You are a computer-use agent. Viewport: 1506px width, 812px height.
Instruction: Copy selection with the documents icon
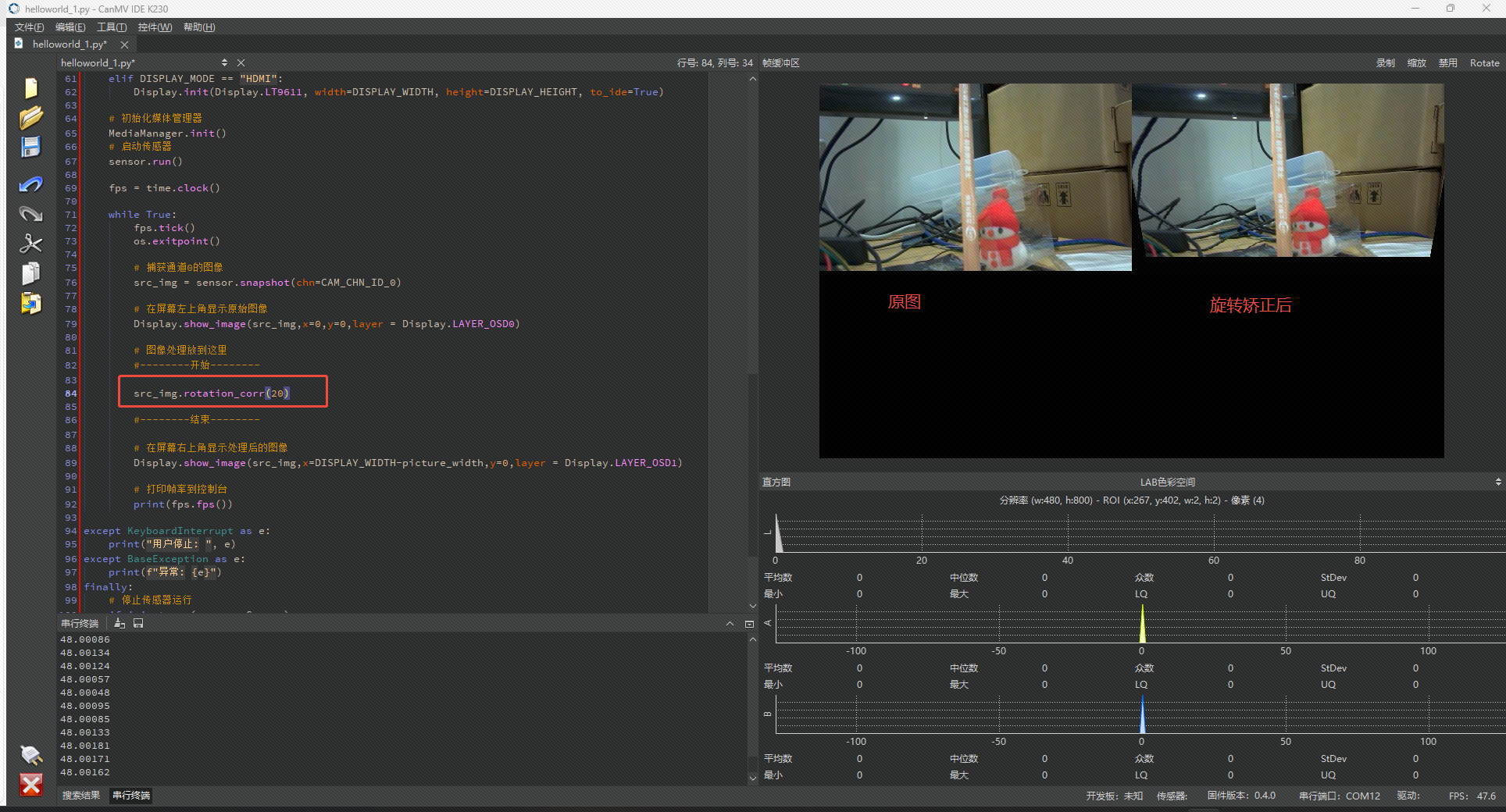[x=30, y=273]
